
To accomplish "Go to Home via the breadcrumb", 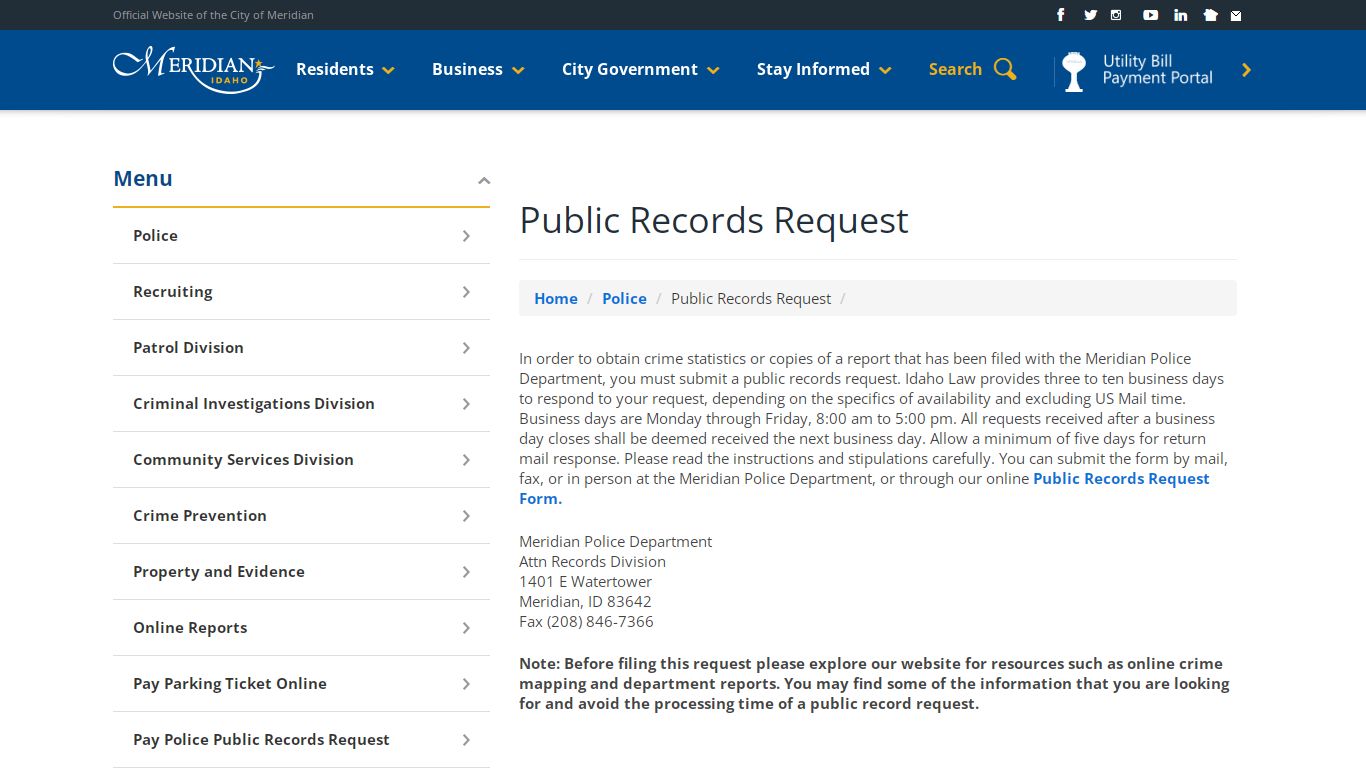I will [556, 298].
